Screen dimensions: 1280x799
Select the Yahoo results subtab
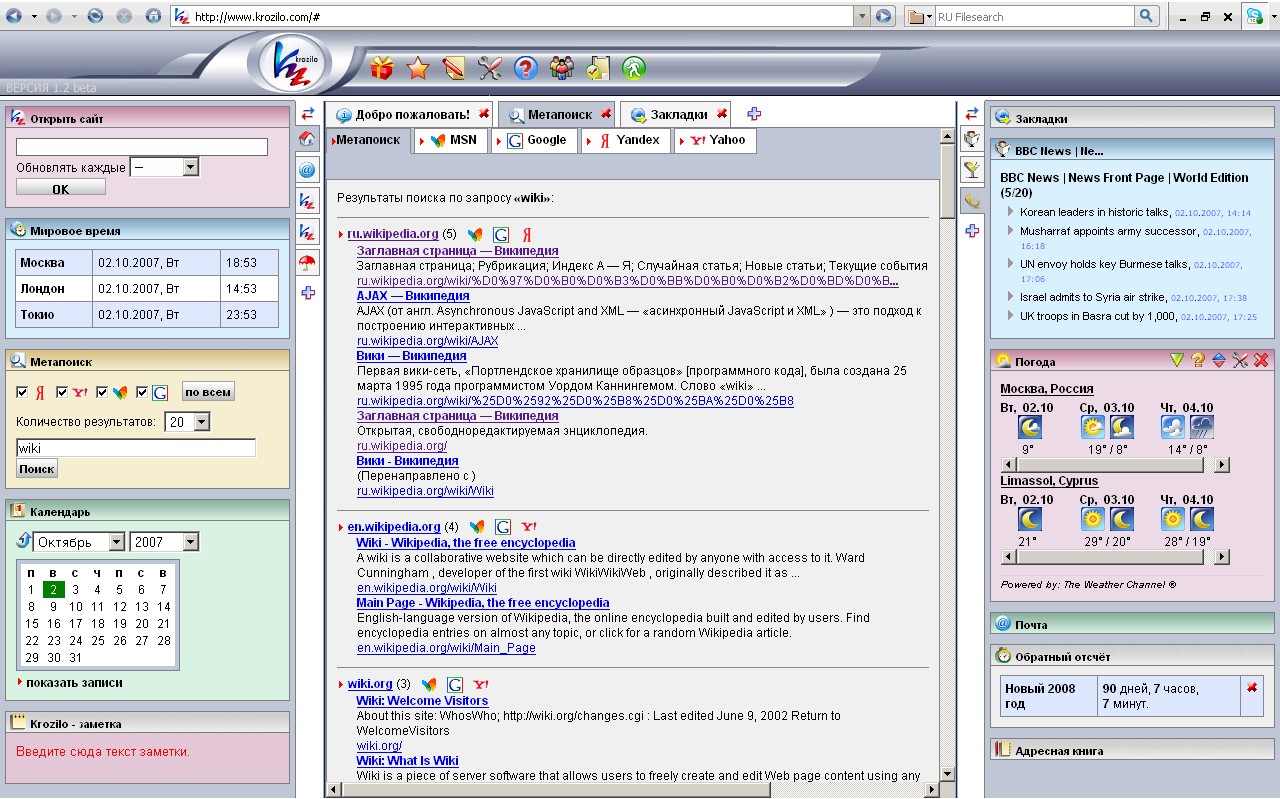point(715,140)
